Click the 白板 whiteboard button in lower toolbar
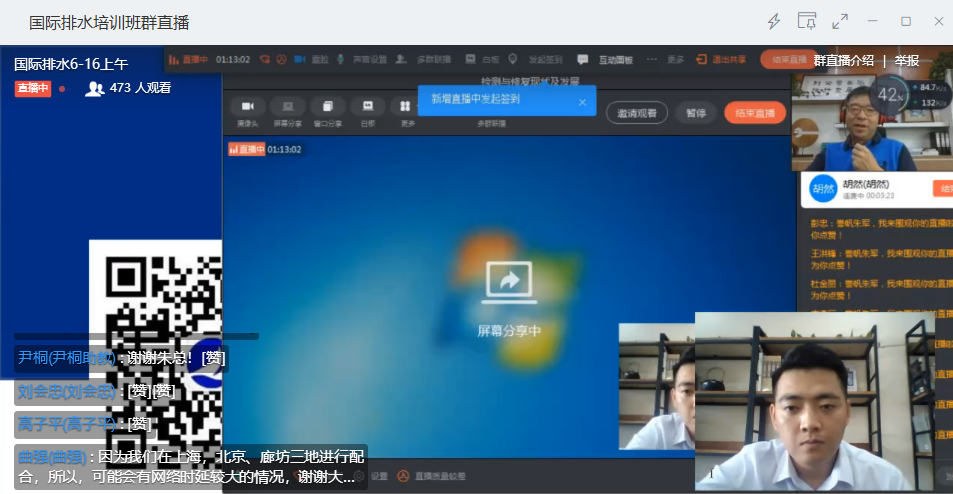 [367, 109]
